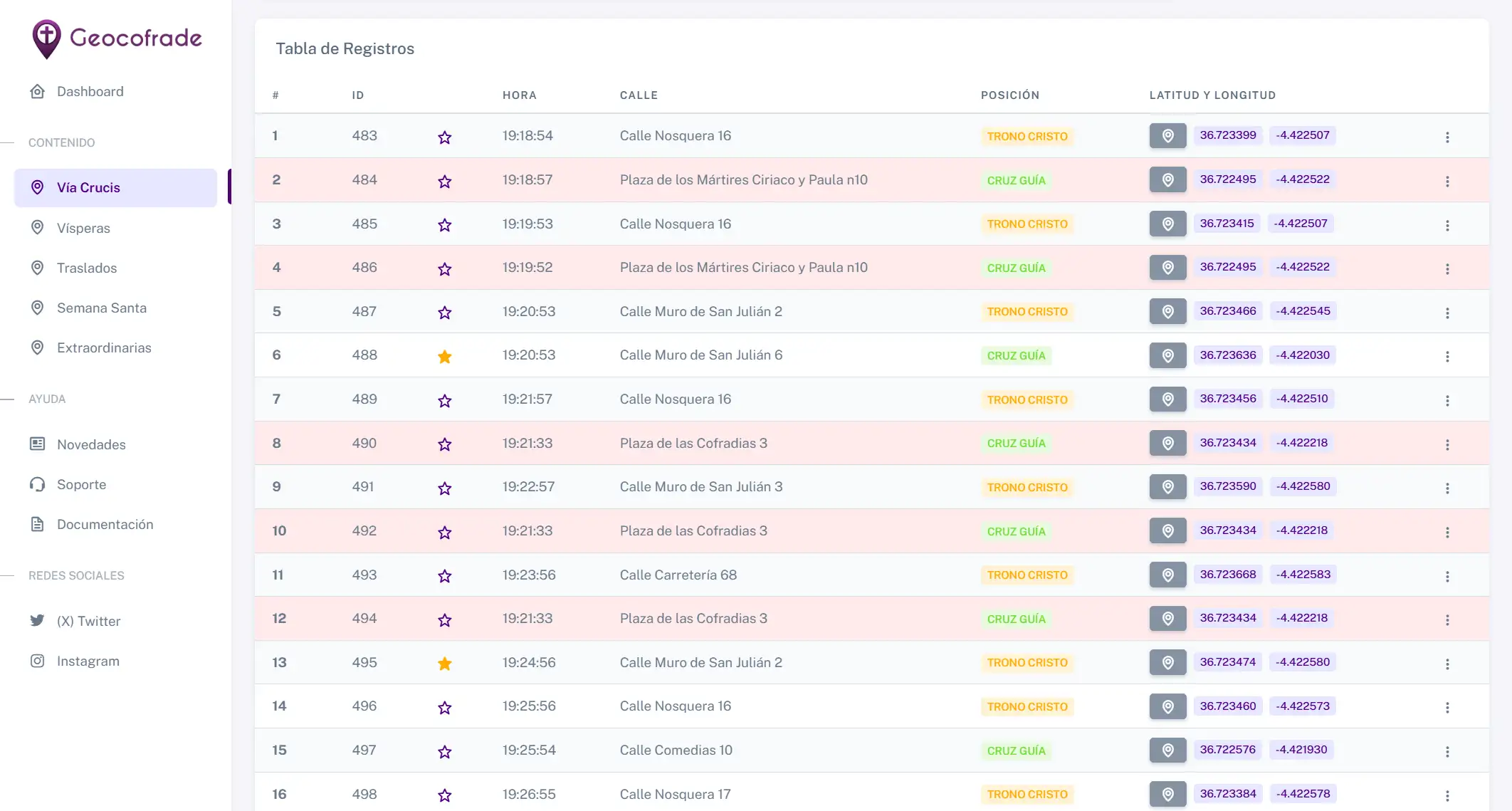This screenshot has height=811, width=1512.
Task: Mark record 483 as favorite star
Action: click(x=445, y=137)
